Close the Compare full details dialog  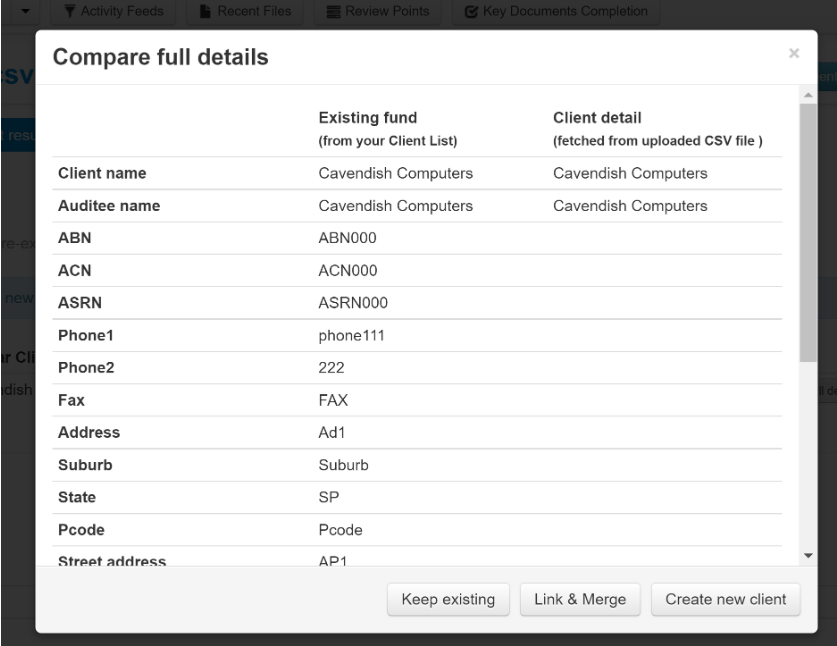(x=794, y=53)
